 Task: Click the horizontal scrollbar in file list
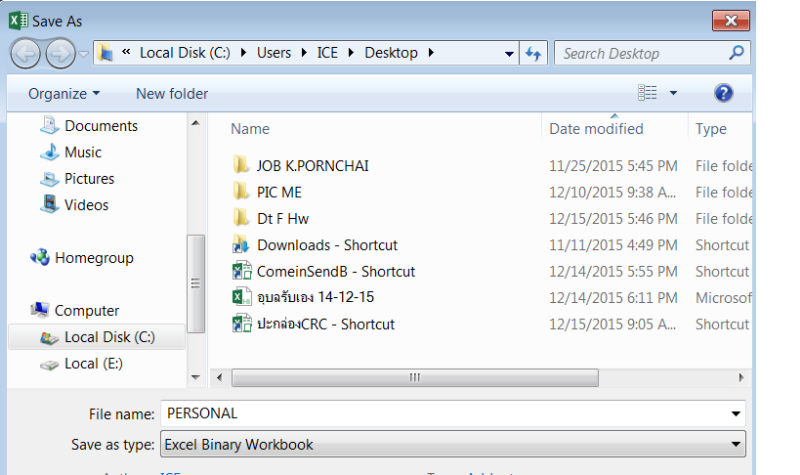pyautogui.click(x=412, y=377)
